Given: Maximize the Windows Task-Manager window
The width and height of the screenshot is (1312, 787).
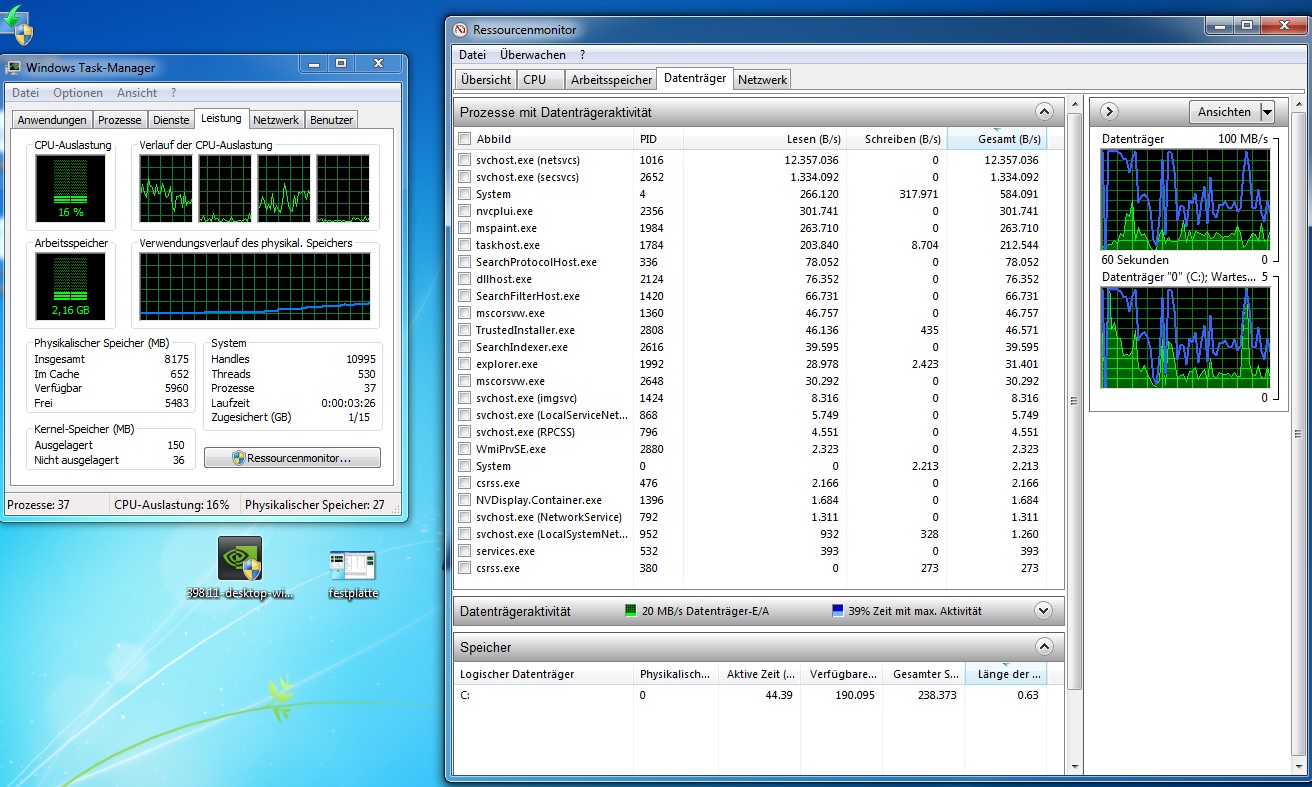Looking at the screenshot, I should (x=341, y=65).
